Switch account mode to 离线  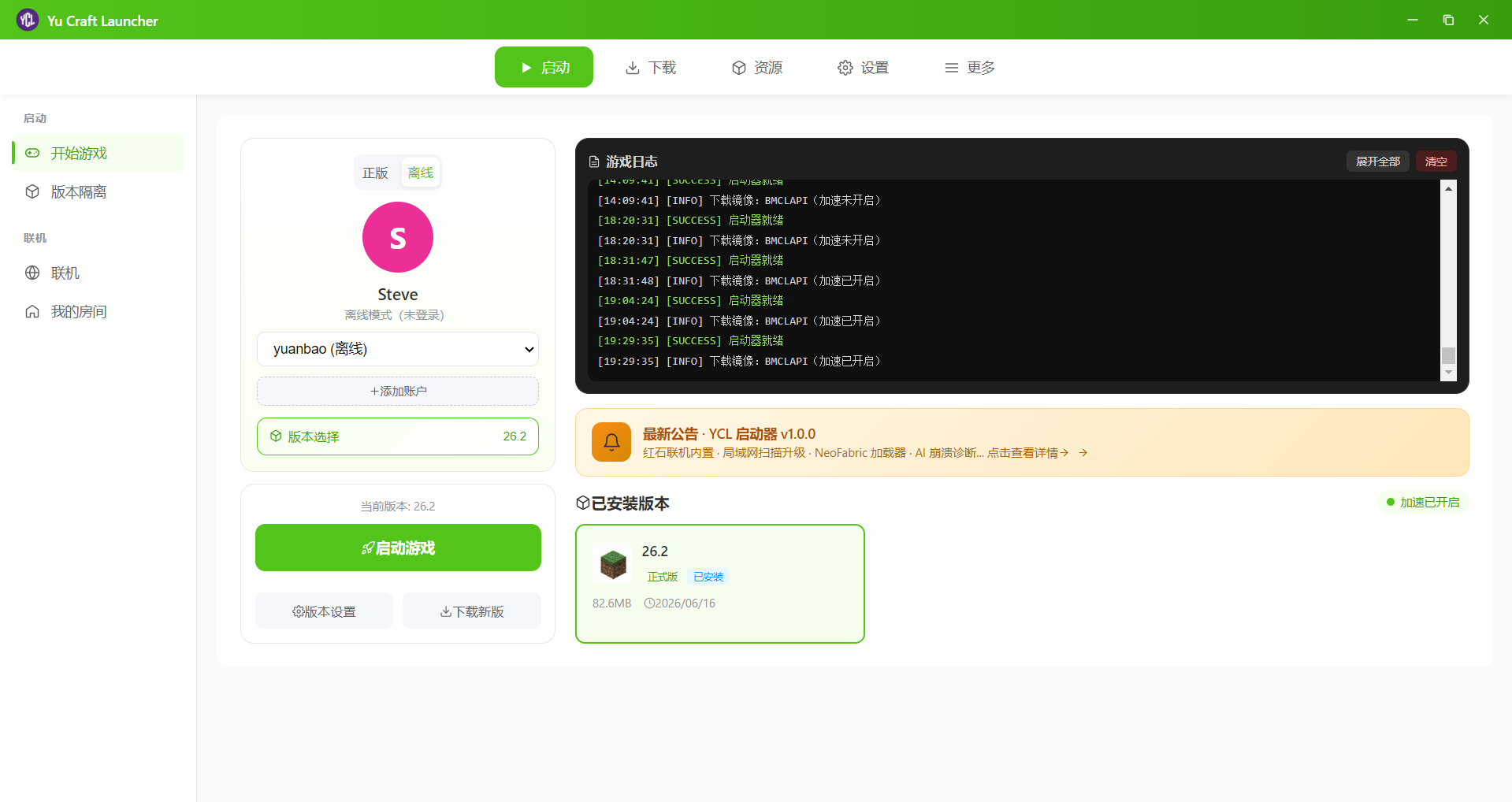pos(421,173)
